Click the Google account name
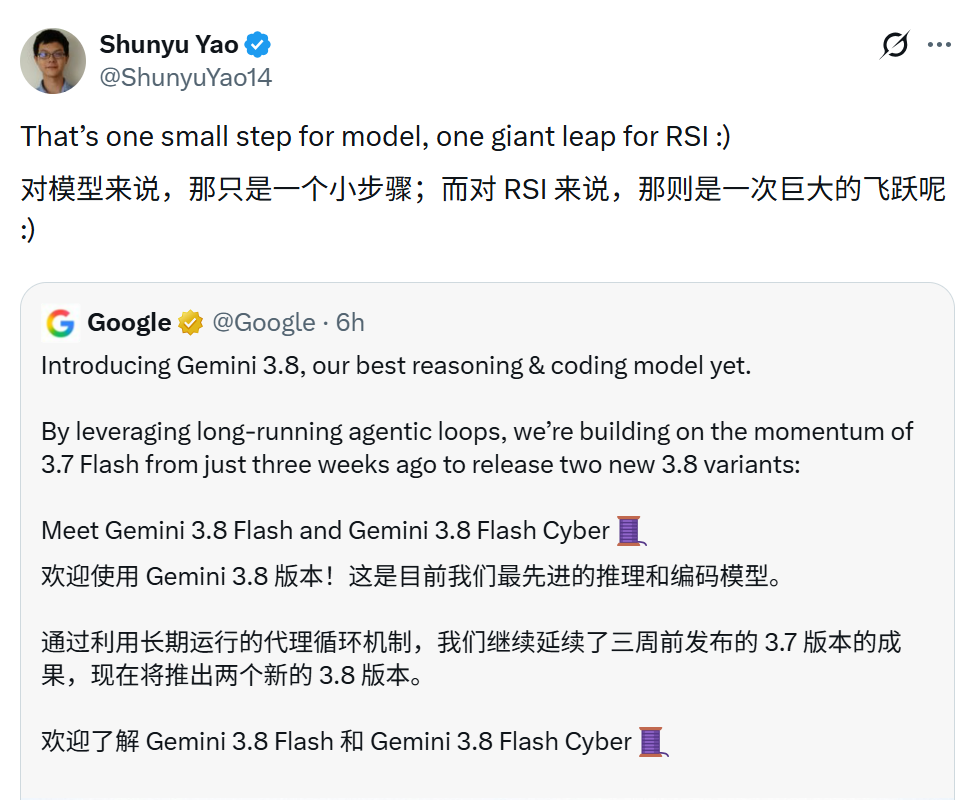The image size is (972, 800). 129,323
